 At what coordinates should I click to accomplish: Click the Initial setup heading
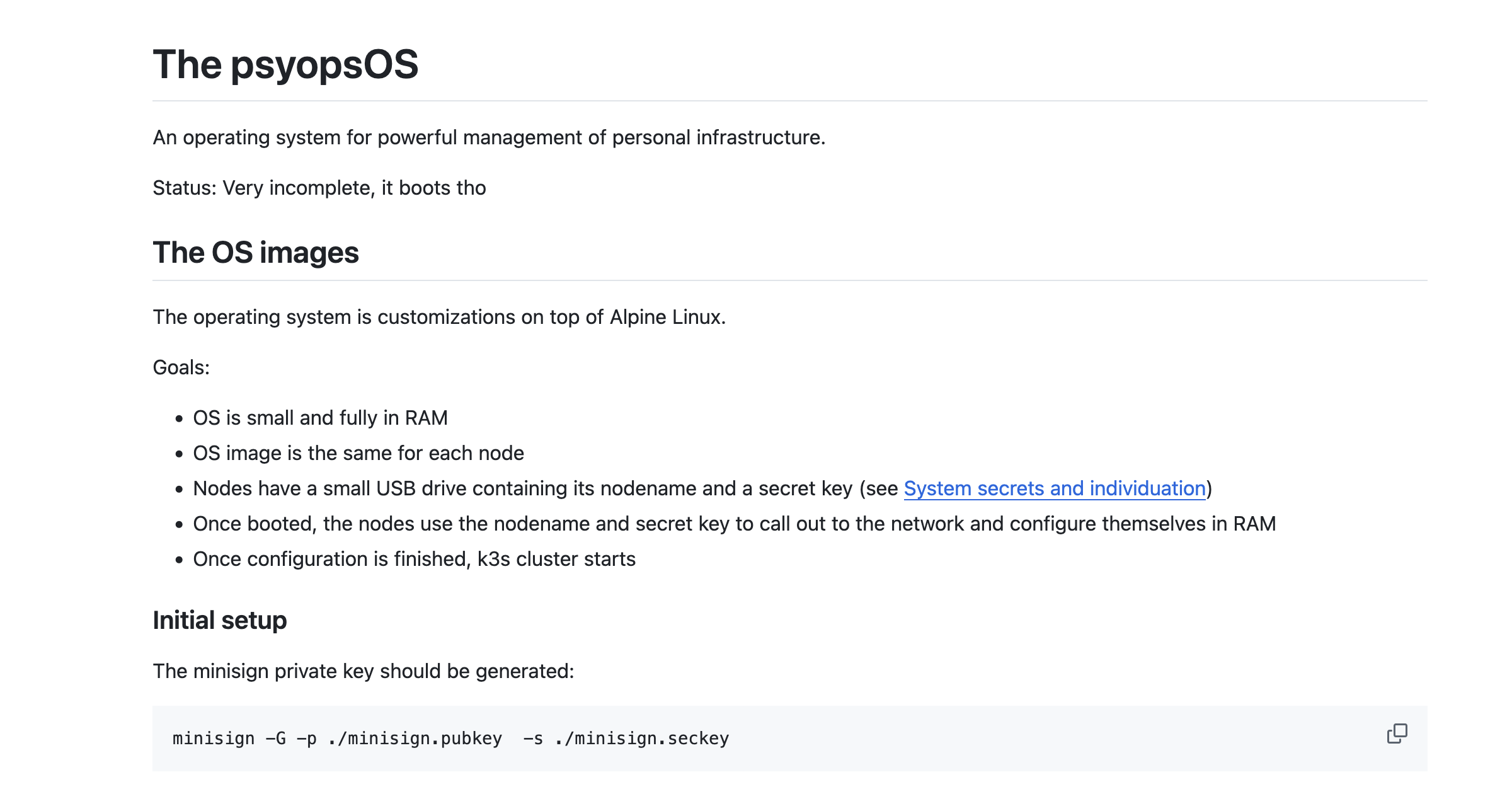(219, 620)
